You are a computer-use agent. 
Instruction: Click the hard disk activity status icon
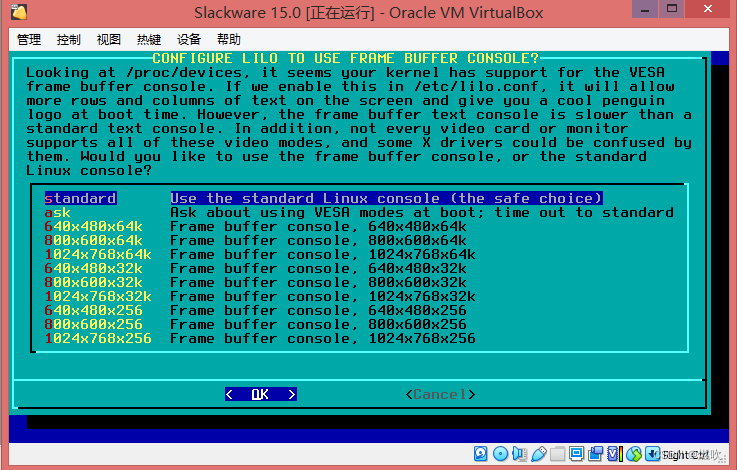(x=480, y=454)
